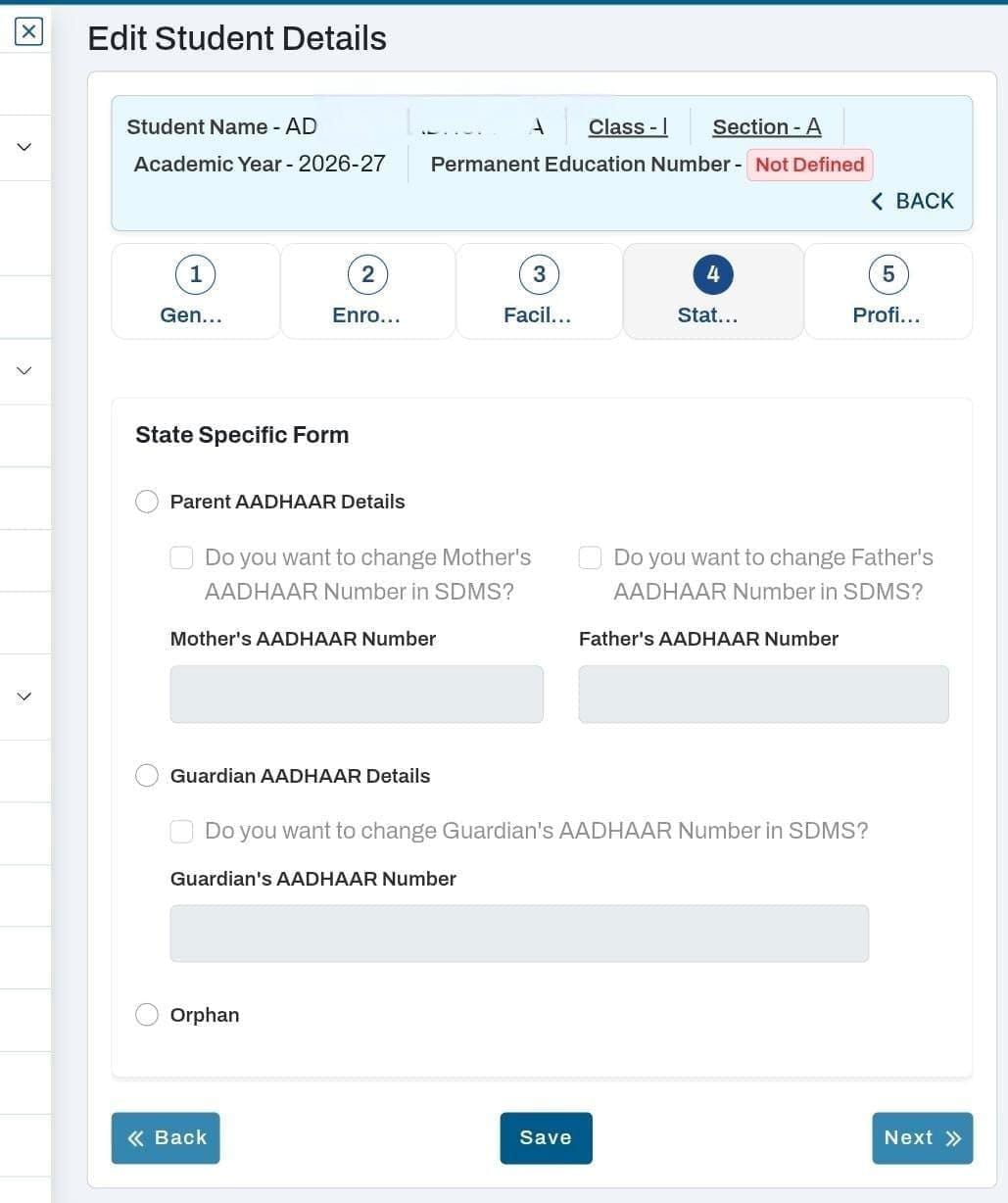
Task: Expand the third sidebar chevron
Action: pos(24,697)
